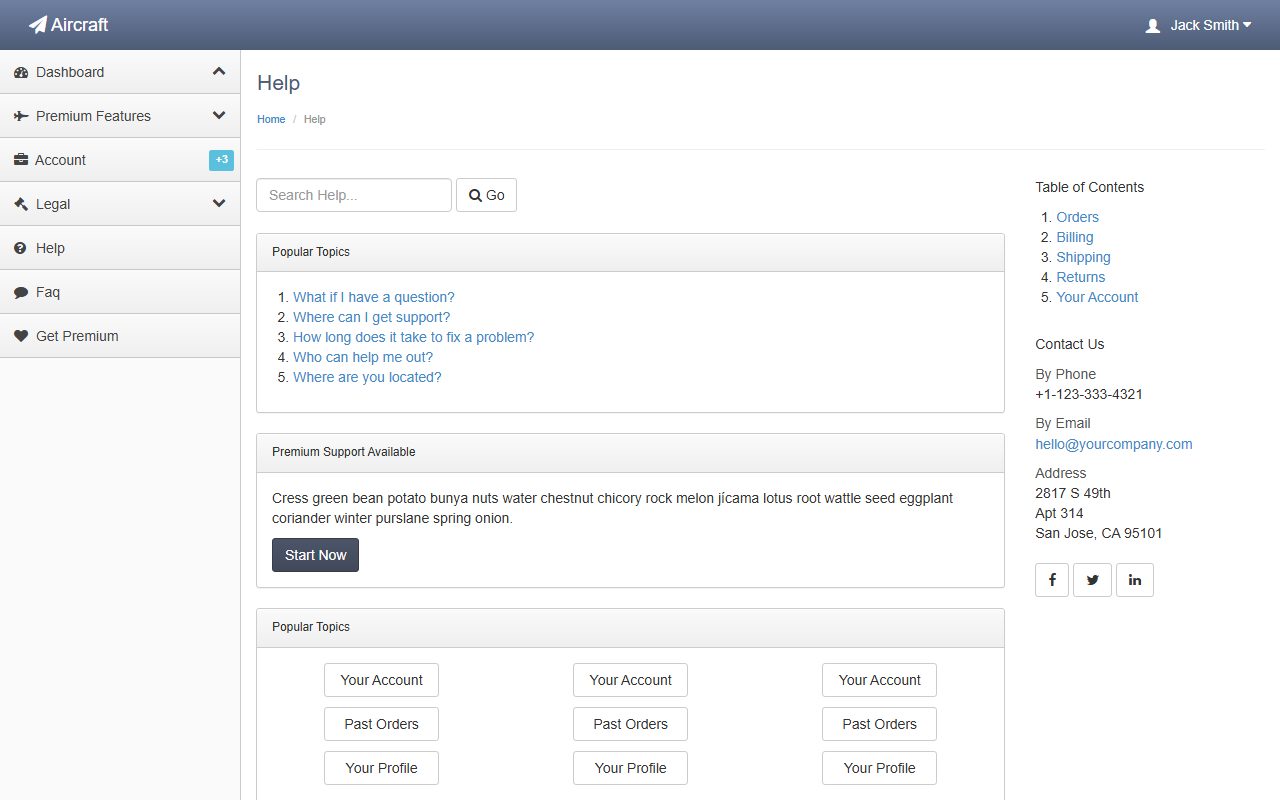Click the phone number +1-123-333-4321
Viewport: 1280px width, 800px height.
[1089, 394]
